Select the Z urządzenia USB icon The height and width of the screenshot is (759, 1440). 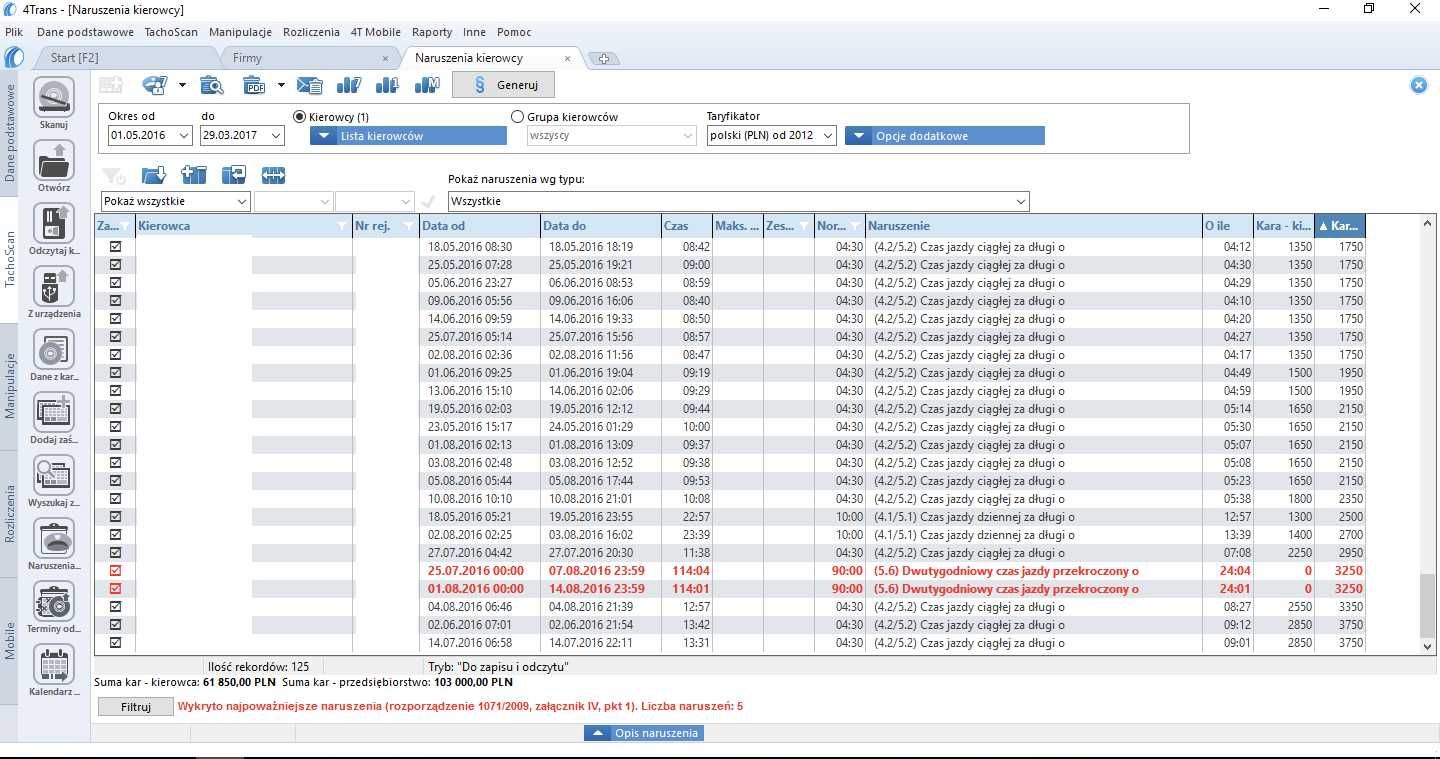click(x=54, y=286)
